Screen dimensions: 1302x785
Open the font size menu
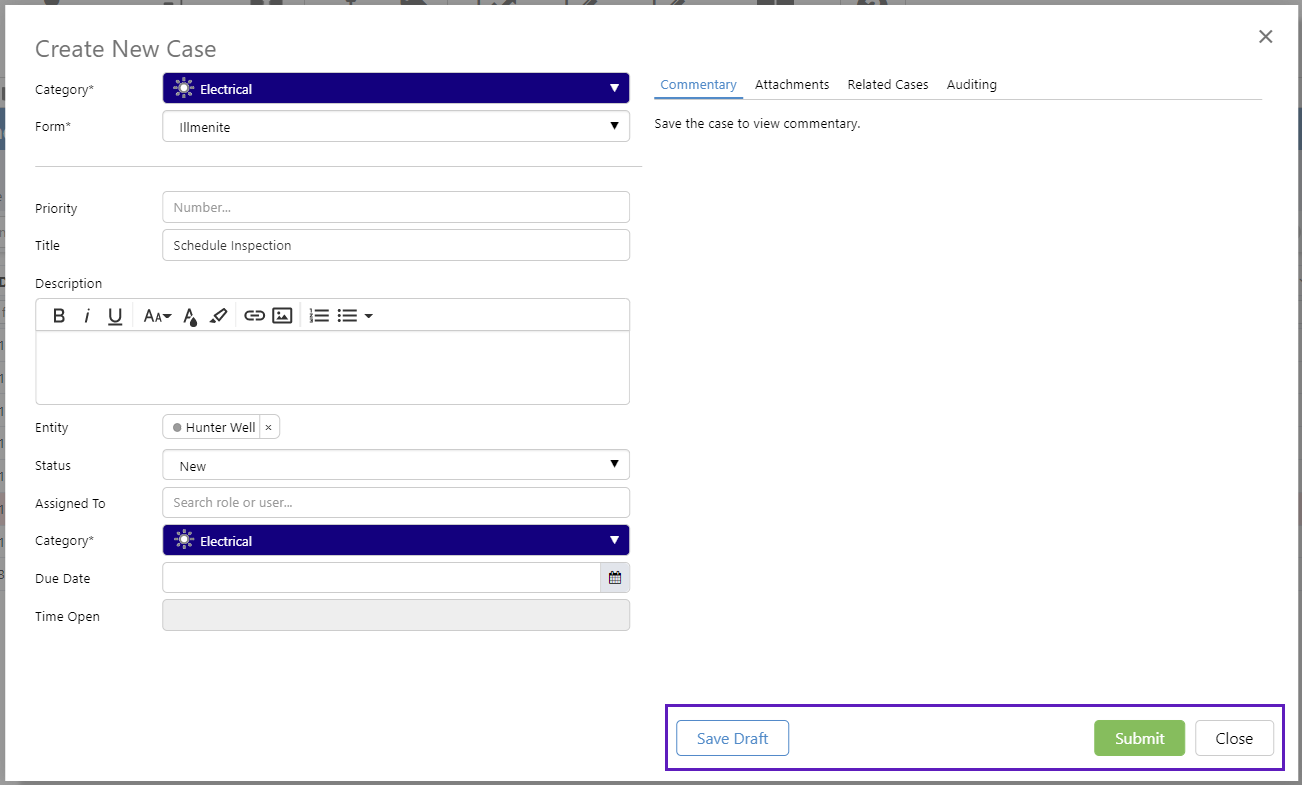coord(157,316)
